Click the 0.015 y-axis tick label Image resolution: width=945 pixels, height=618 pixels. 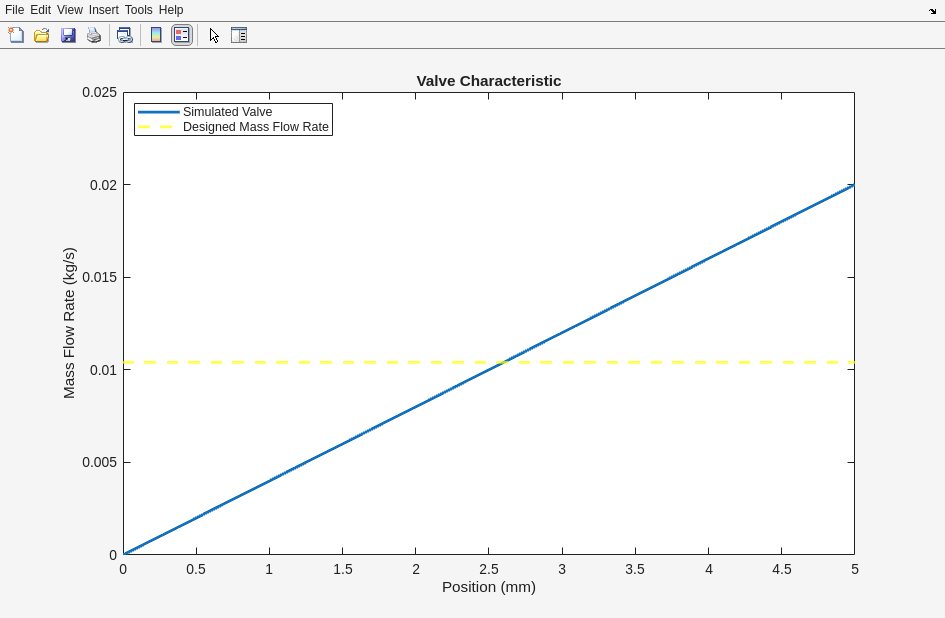coord(99,277)
